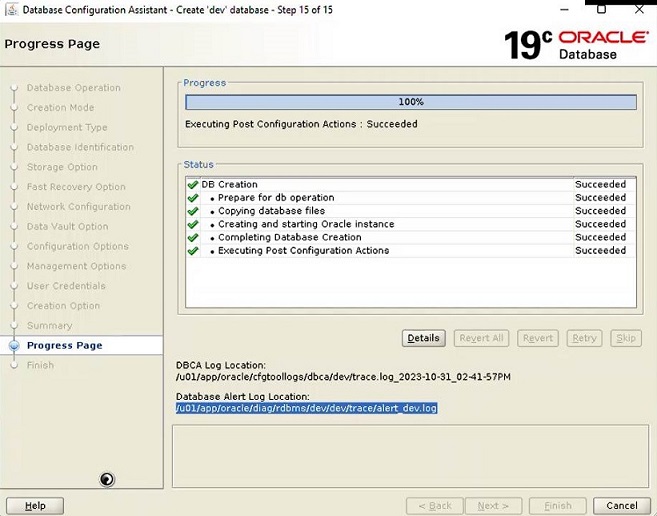Image resolution: width=657 pixels, height=516 pixels.
Task: Click the green check beside DB Creation
Action: (193, 184)
